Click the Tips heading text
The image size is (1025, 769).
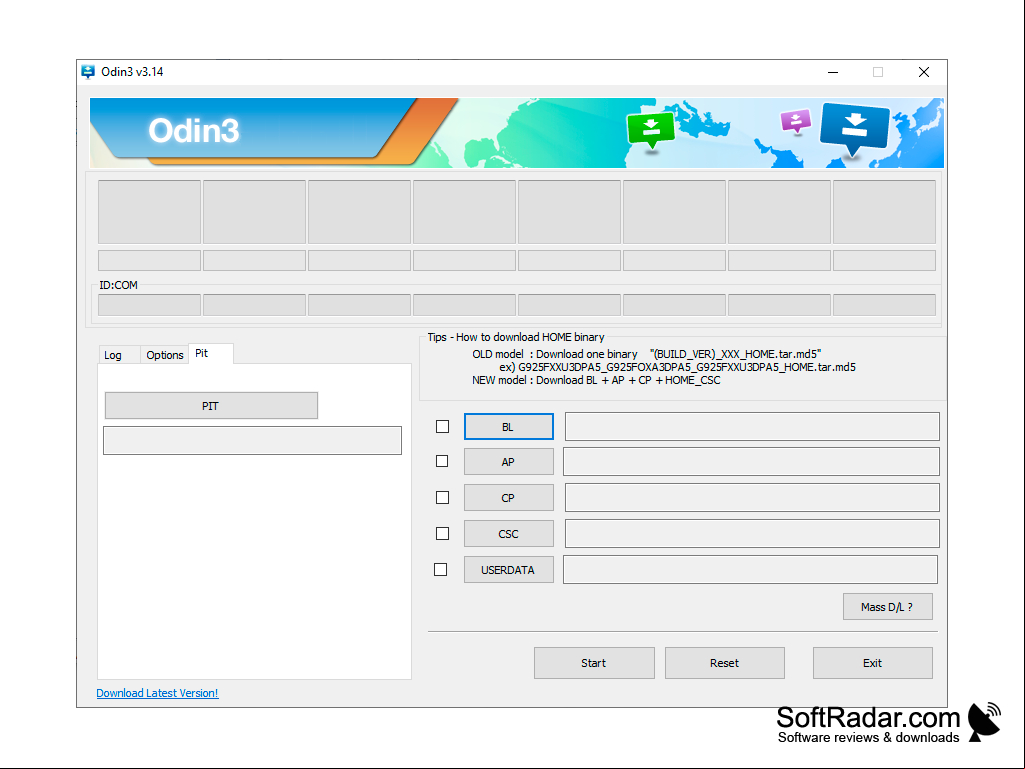point(516,337)
